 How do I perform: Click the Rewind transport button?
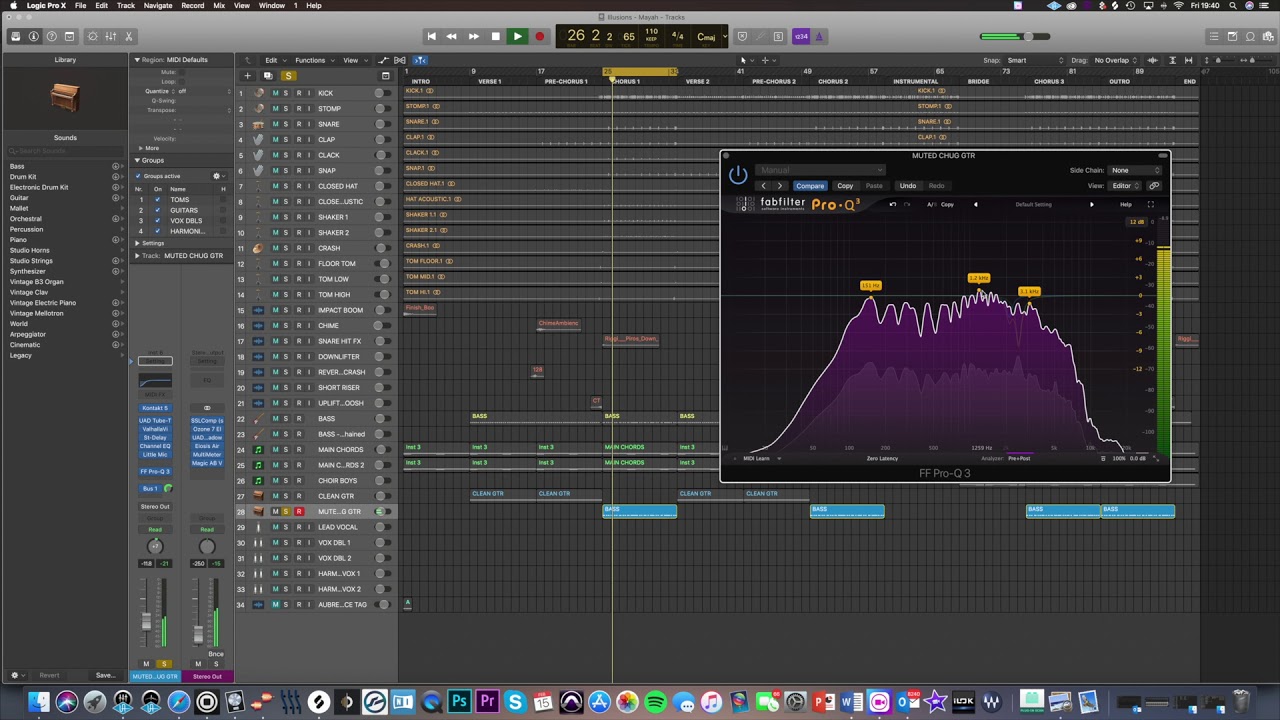coord(451,36)
